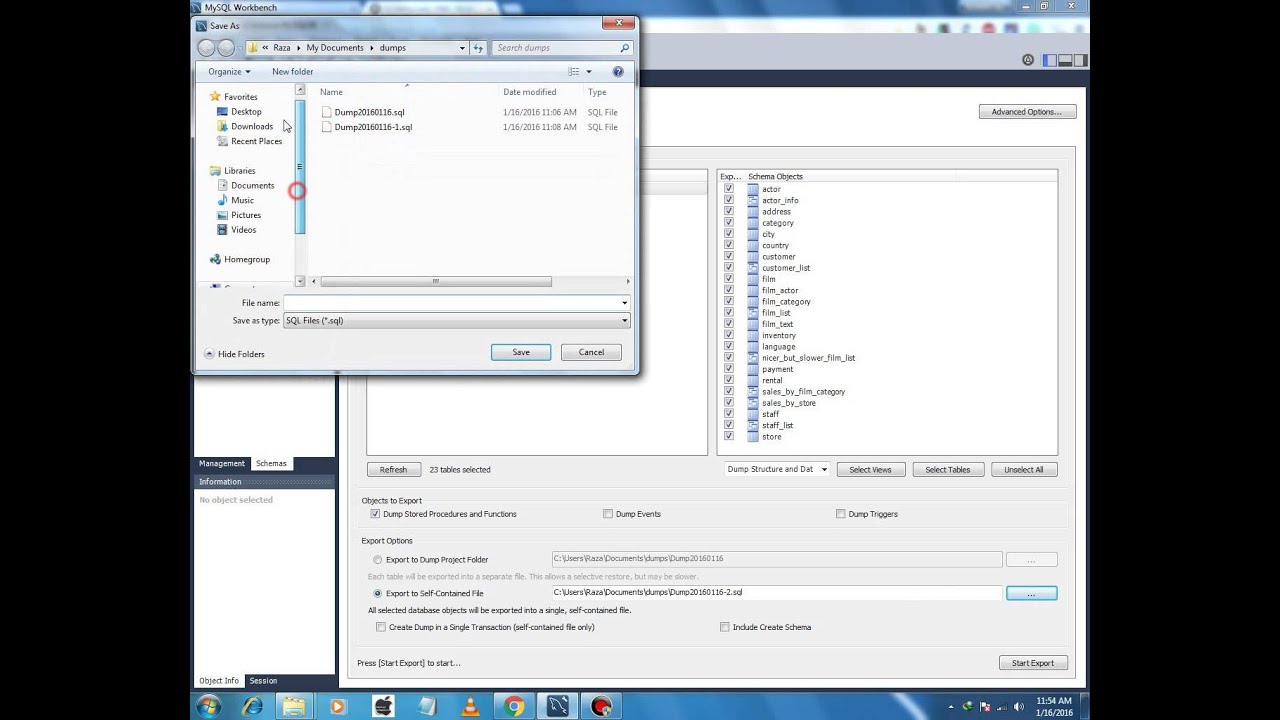Select Export to Dump Project Folder

point(377,560)
